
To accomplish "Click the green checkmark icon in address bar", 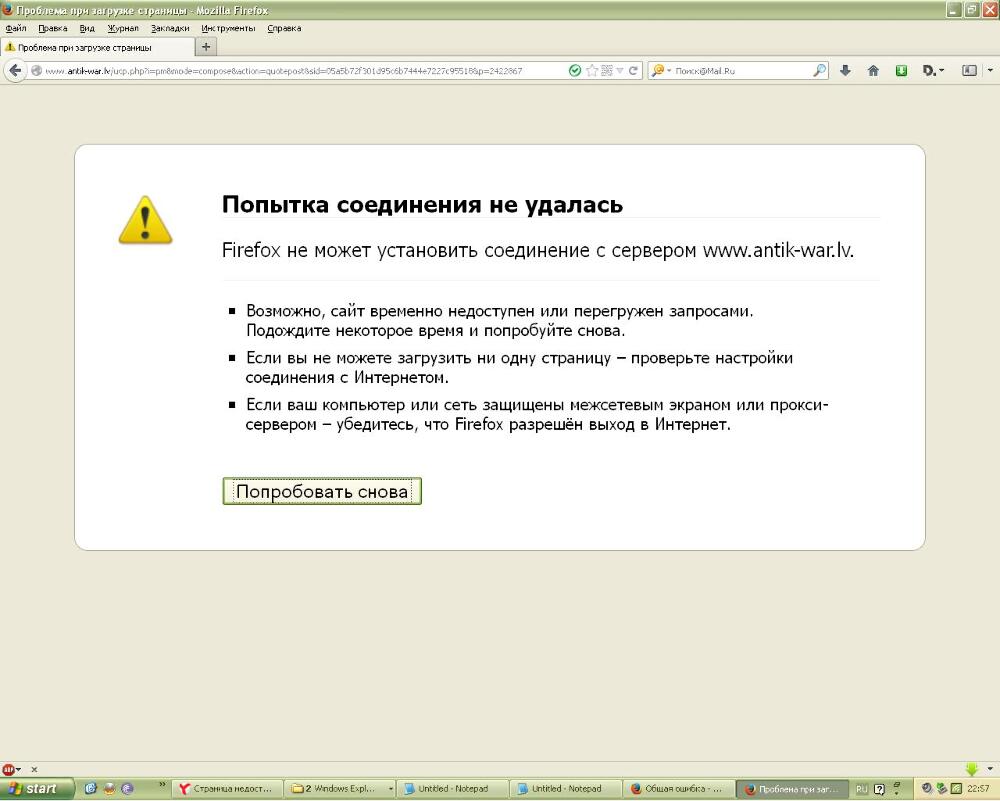I will pyautogui.click(x=575, y=71).
